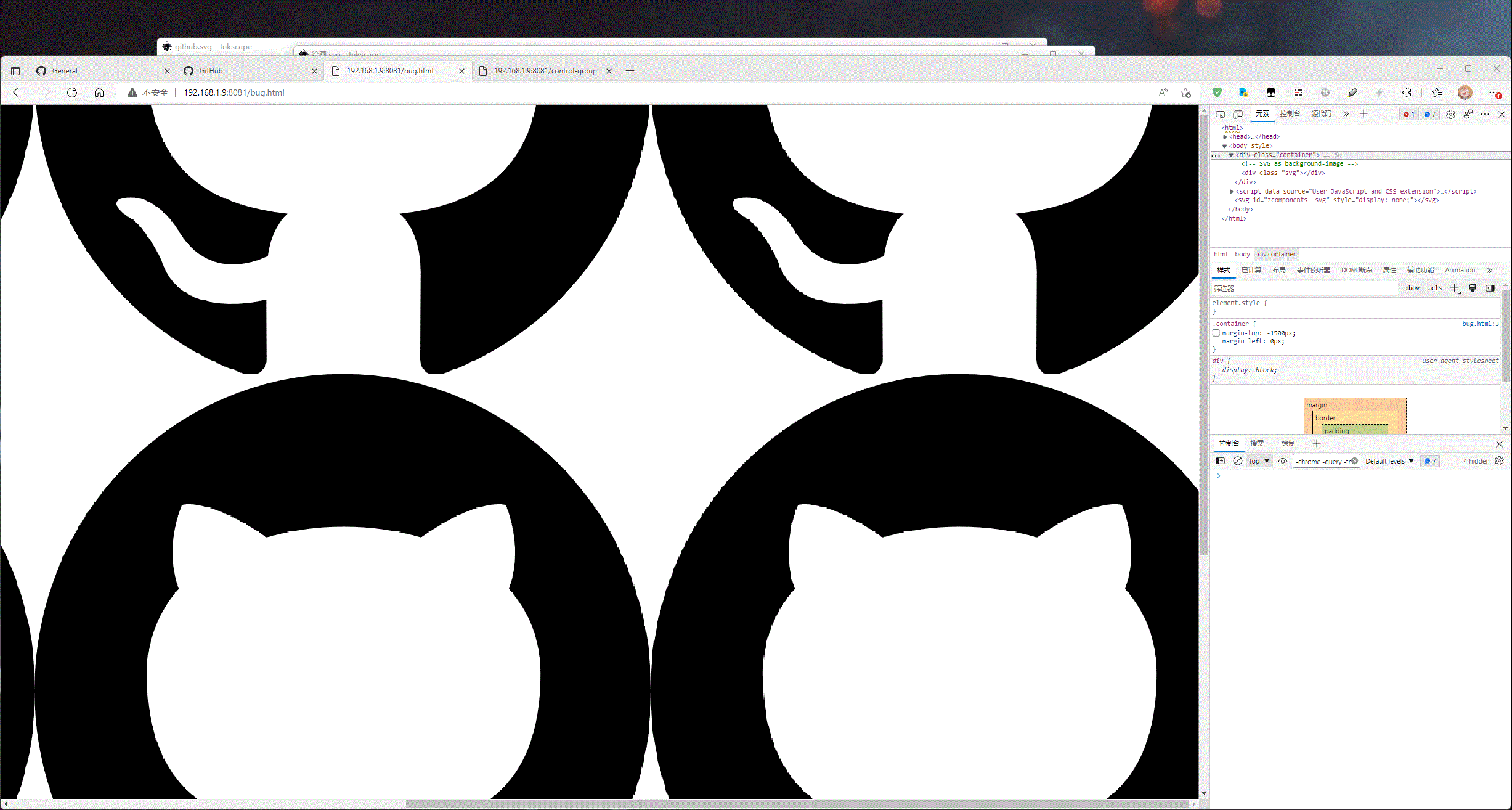Open the top context dropdown

pyautogui.click(x=1259, y=461)
